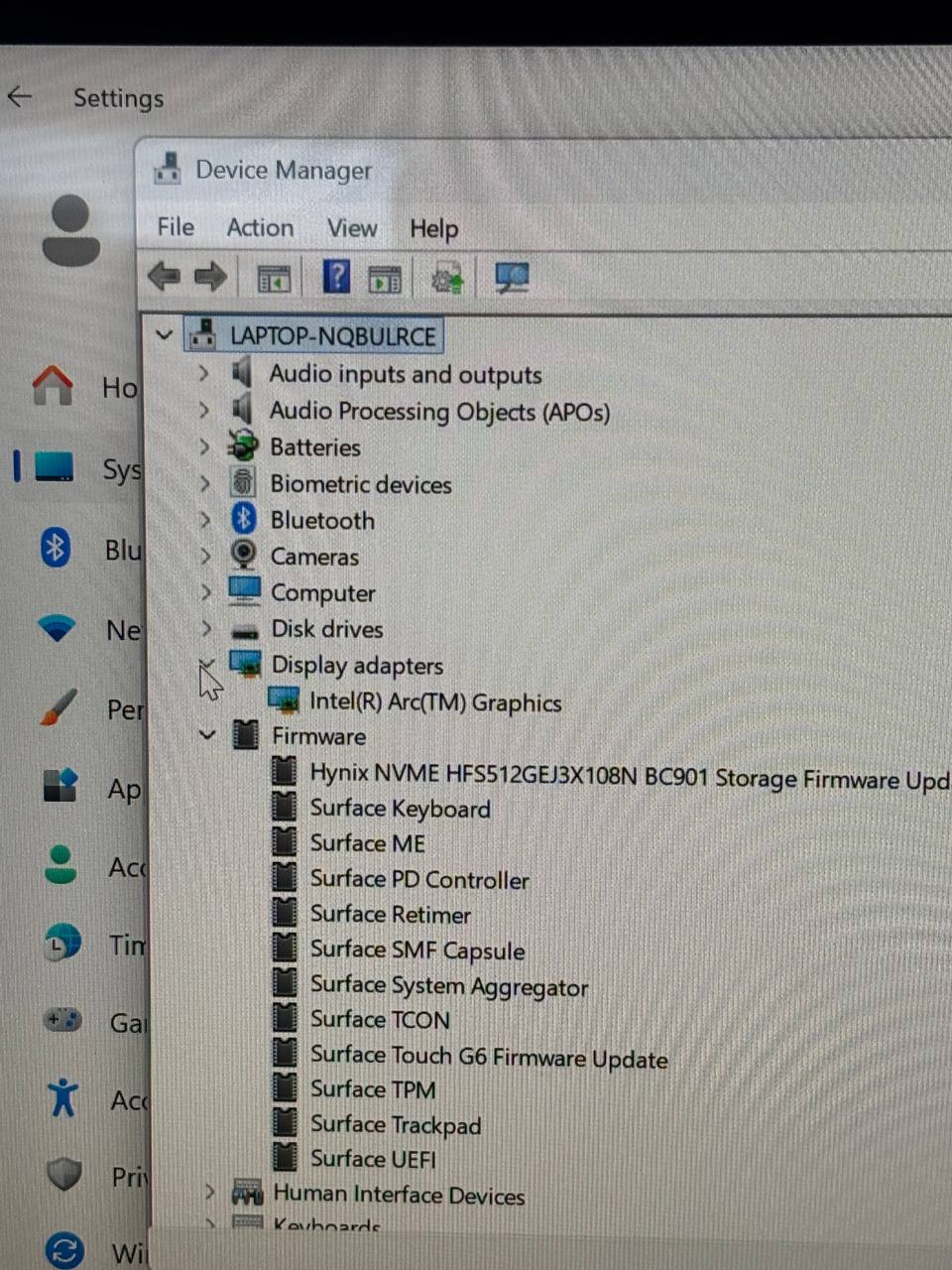Click the Update driver toolbar icon
Viewport: 952px width, 1270px height.
(x=448, y=279)
